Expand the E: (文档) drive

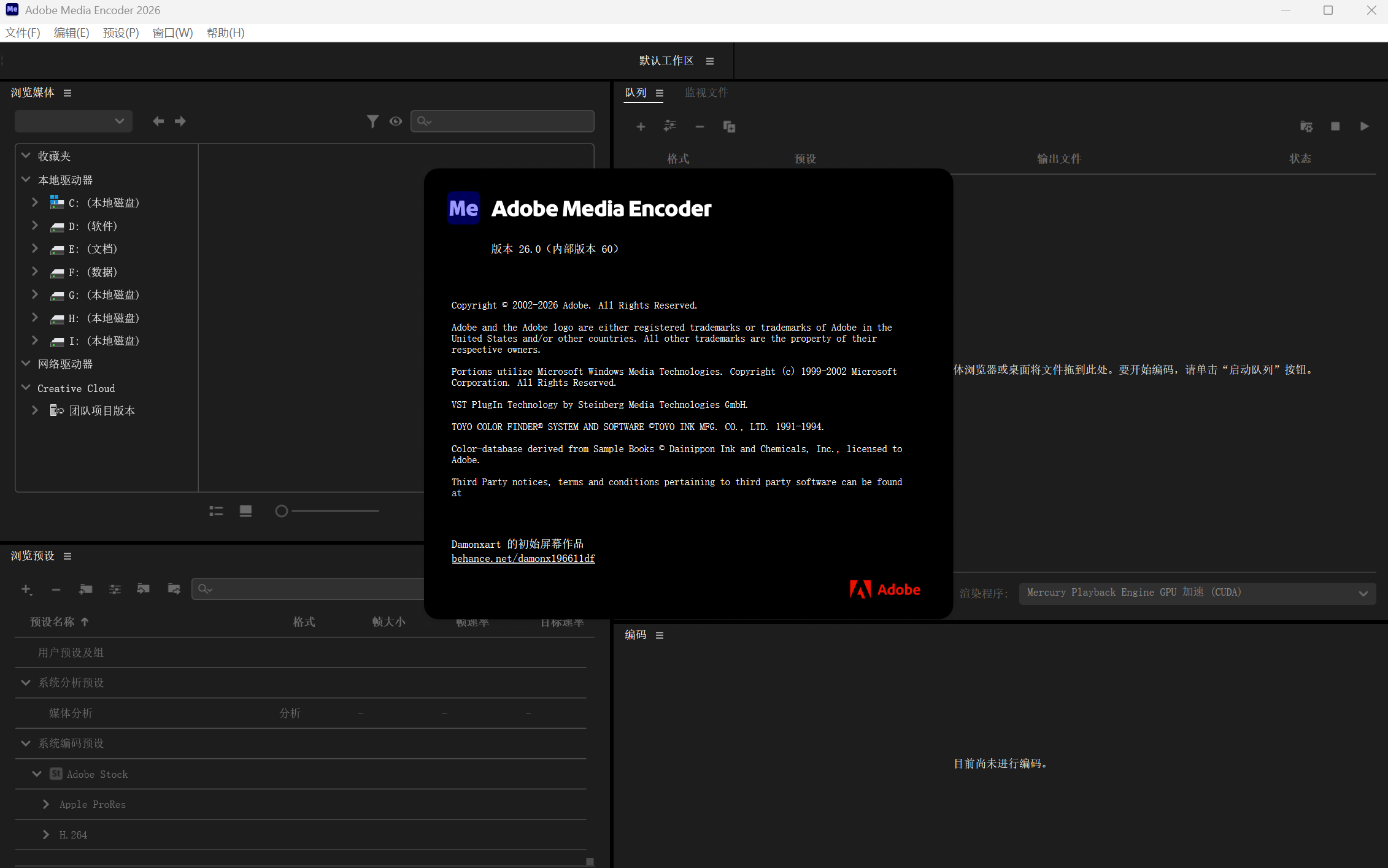(35, 248)
